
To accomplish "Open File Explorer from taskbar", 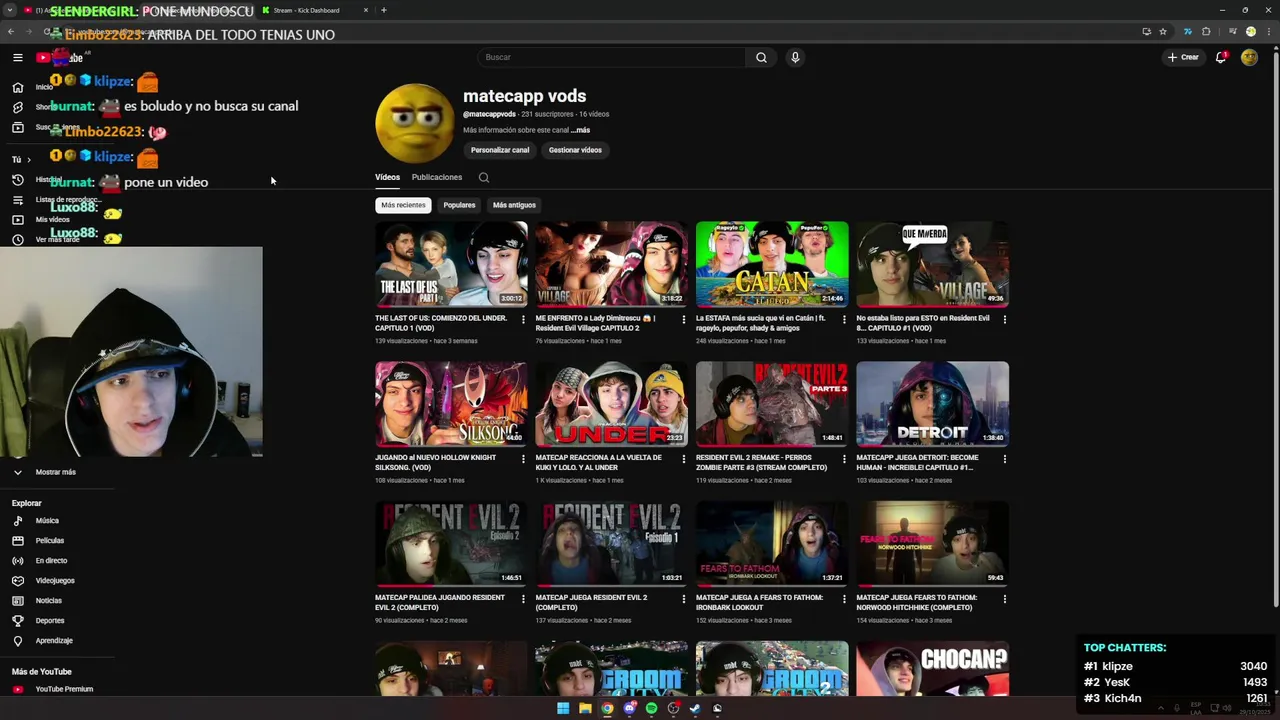I will point(585,708).
